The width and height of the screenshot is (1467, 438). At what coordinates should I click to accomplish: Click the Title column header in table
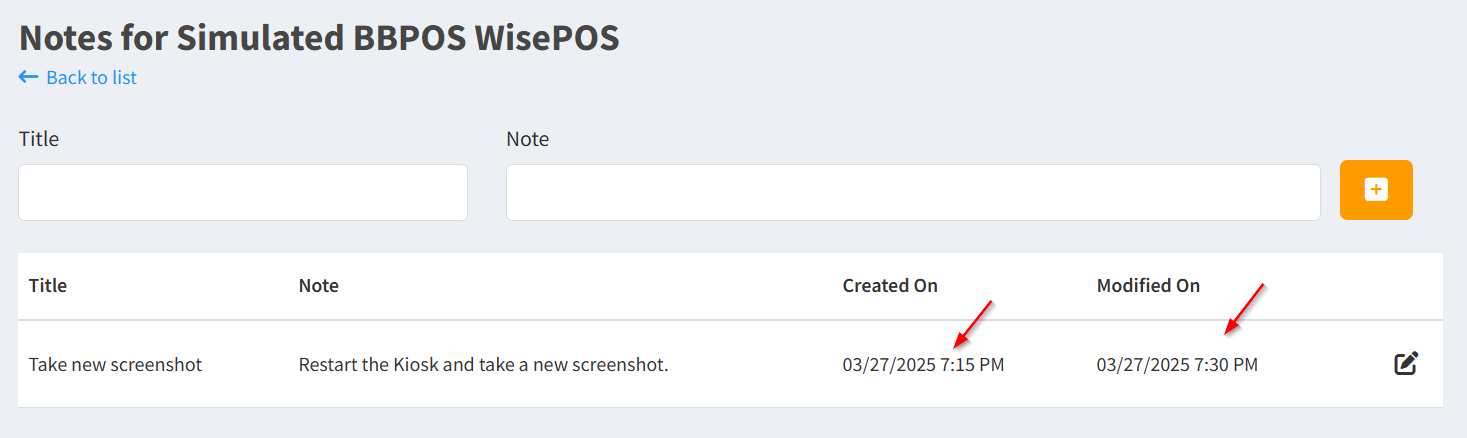[48, 285]
